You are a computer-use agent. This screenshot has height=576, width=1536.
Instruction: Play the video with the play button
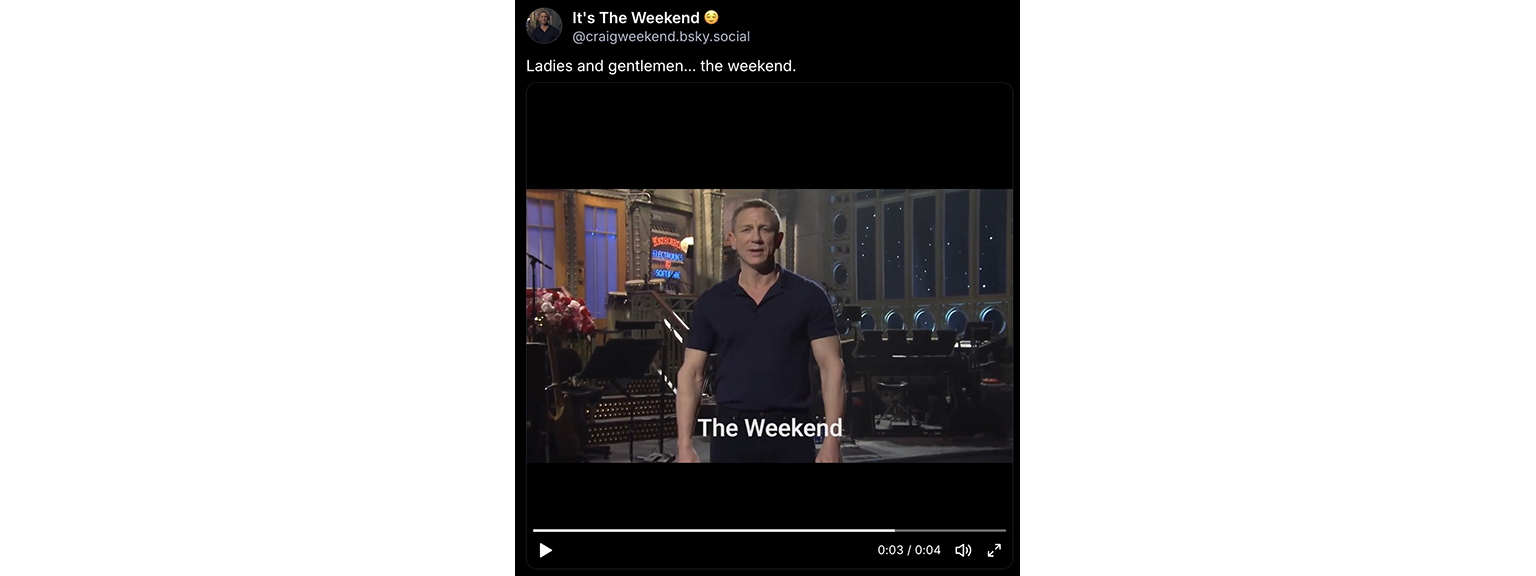click(545, 550)
